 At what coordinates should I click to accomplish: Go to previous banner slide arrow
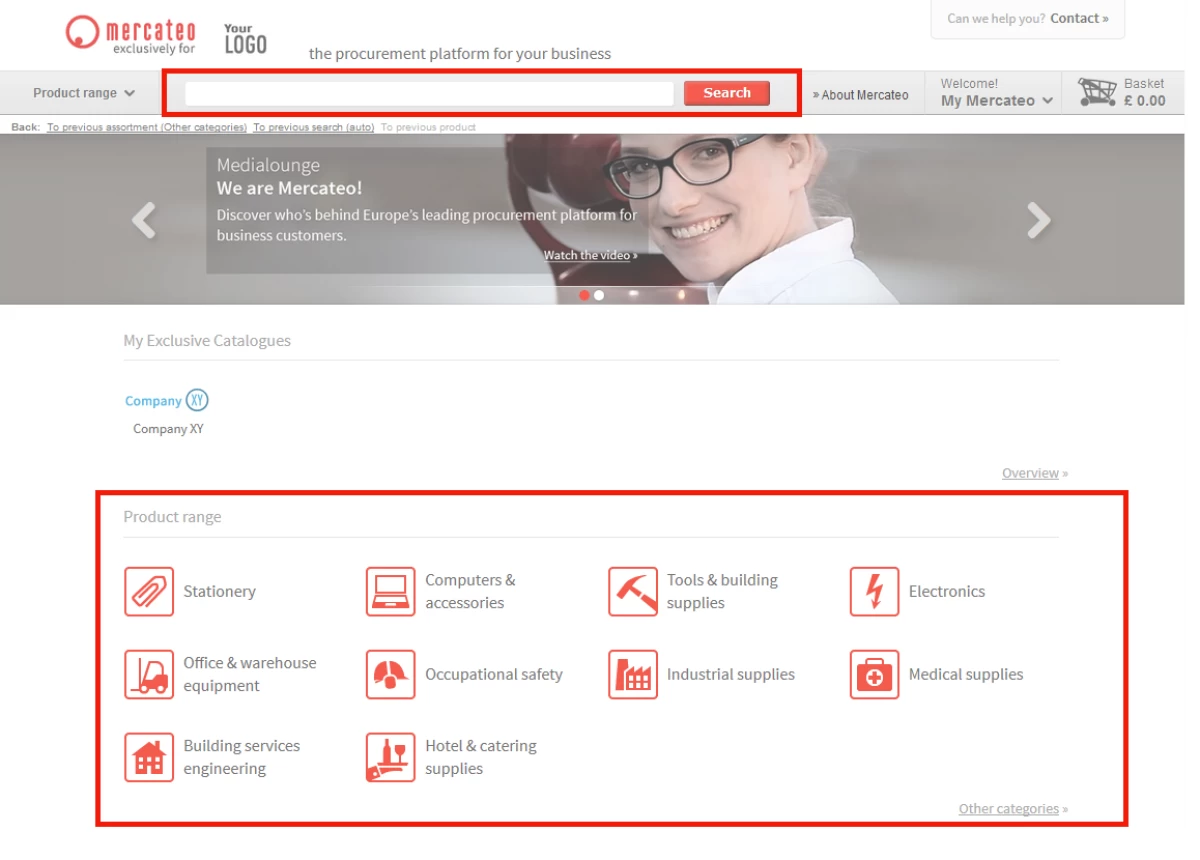144,220
